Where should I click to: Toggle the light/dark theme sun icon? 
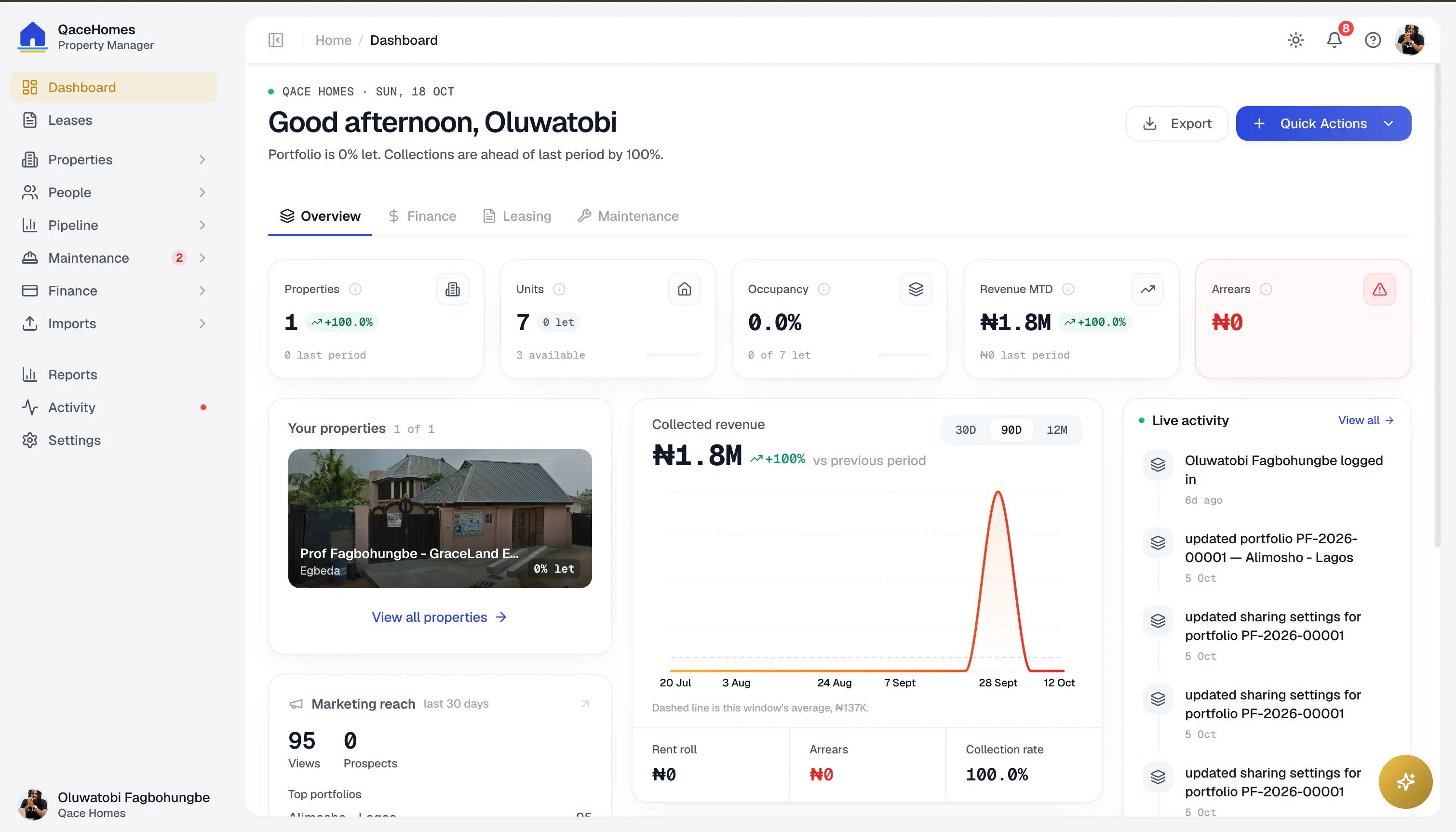point(1295,40)
